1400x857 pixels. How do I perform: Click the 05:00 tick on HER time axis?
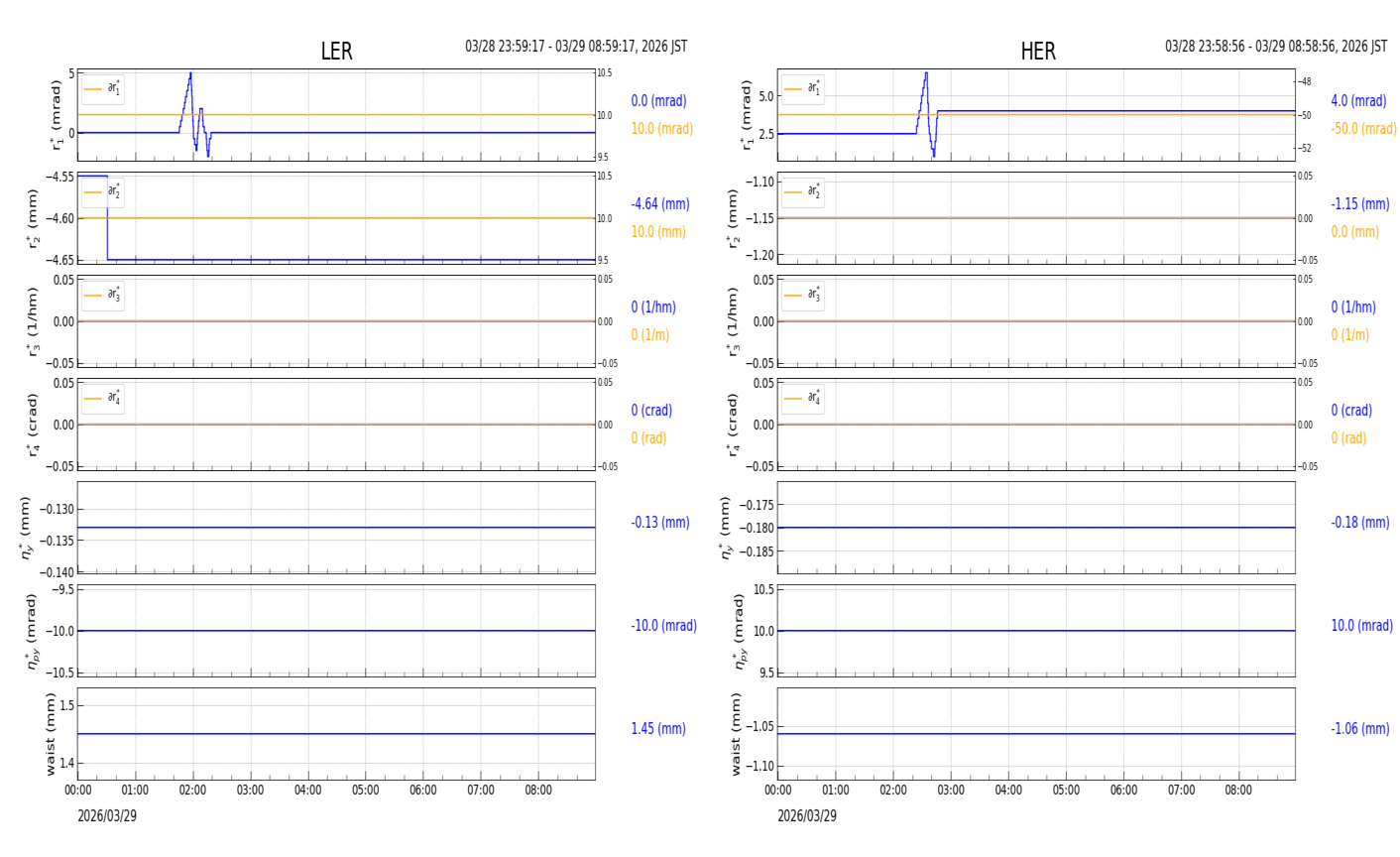1066,791
